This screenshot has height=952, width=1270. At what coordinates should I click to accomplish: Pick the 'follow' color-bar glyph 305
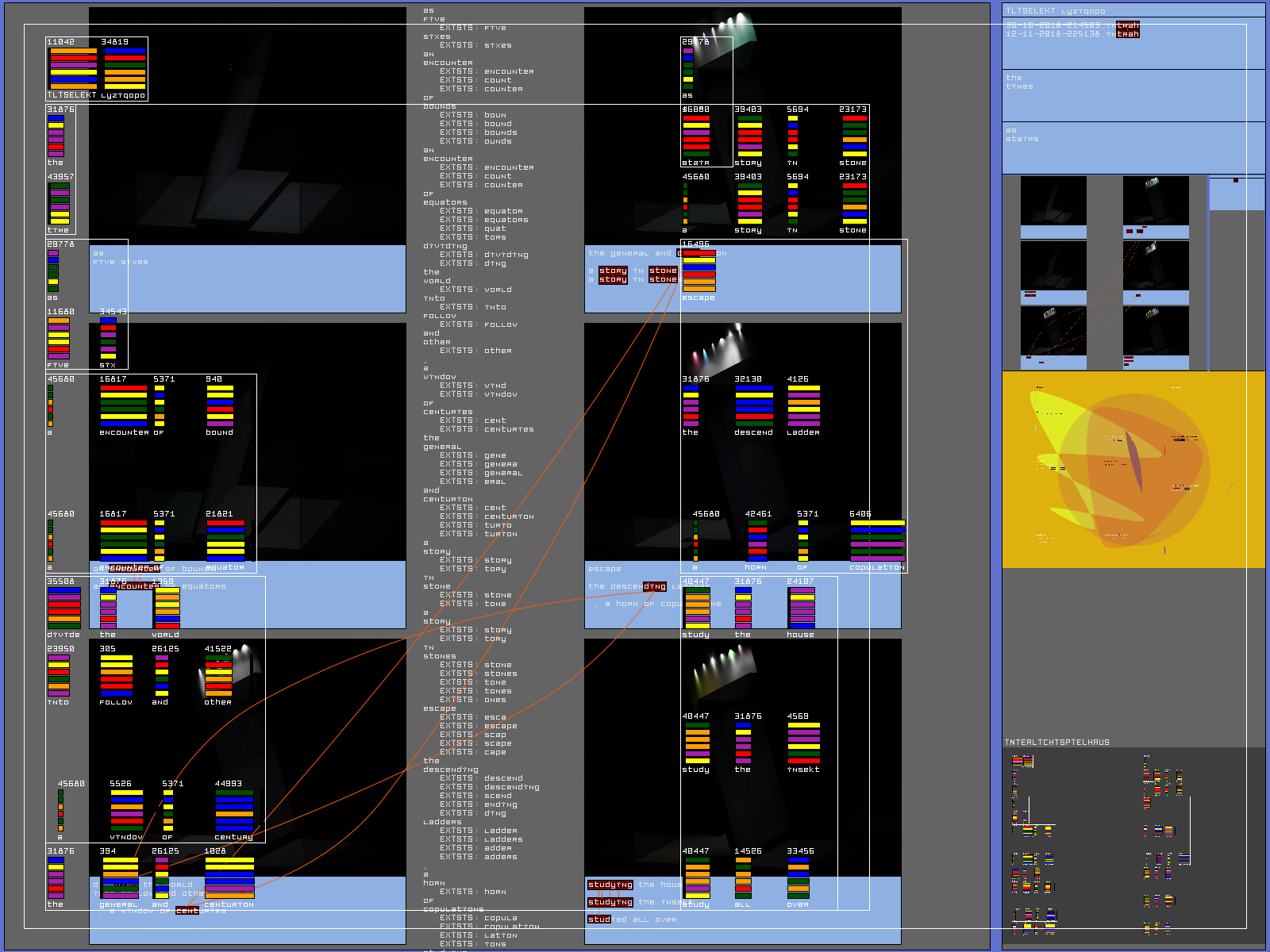coord(116,675)
